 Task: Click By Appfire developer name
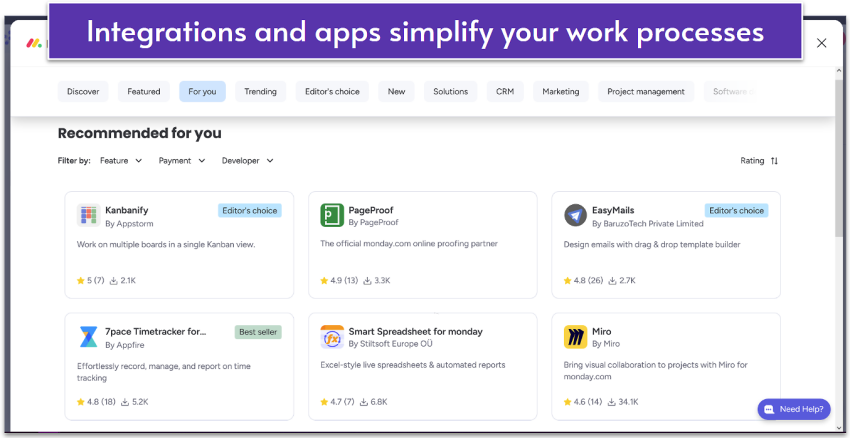pos(125,345)
